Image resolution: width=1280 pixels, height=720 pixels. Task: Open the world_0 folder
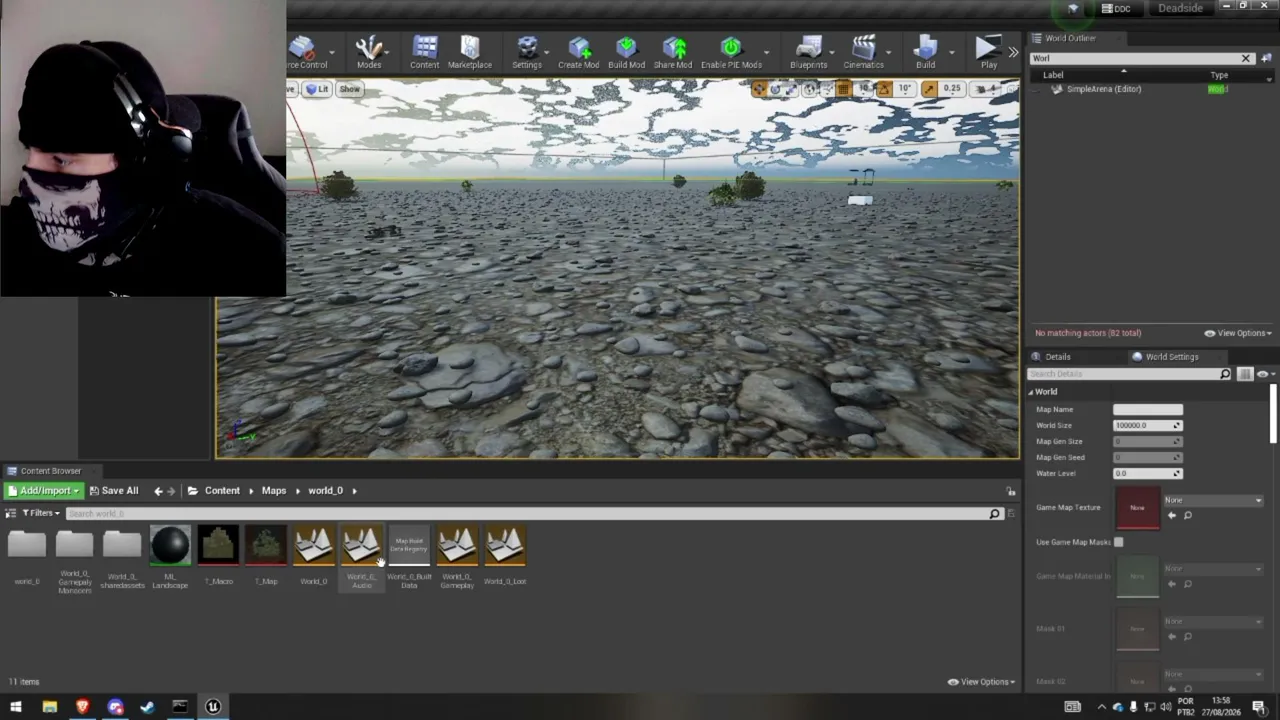[x=27, y=557]
